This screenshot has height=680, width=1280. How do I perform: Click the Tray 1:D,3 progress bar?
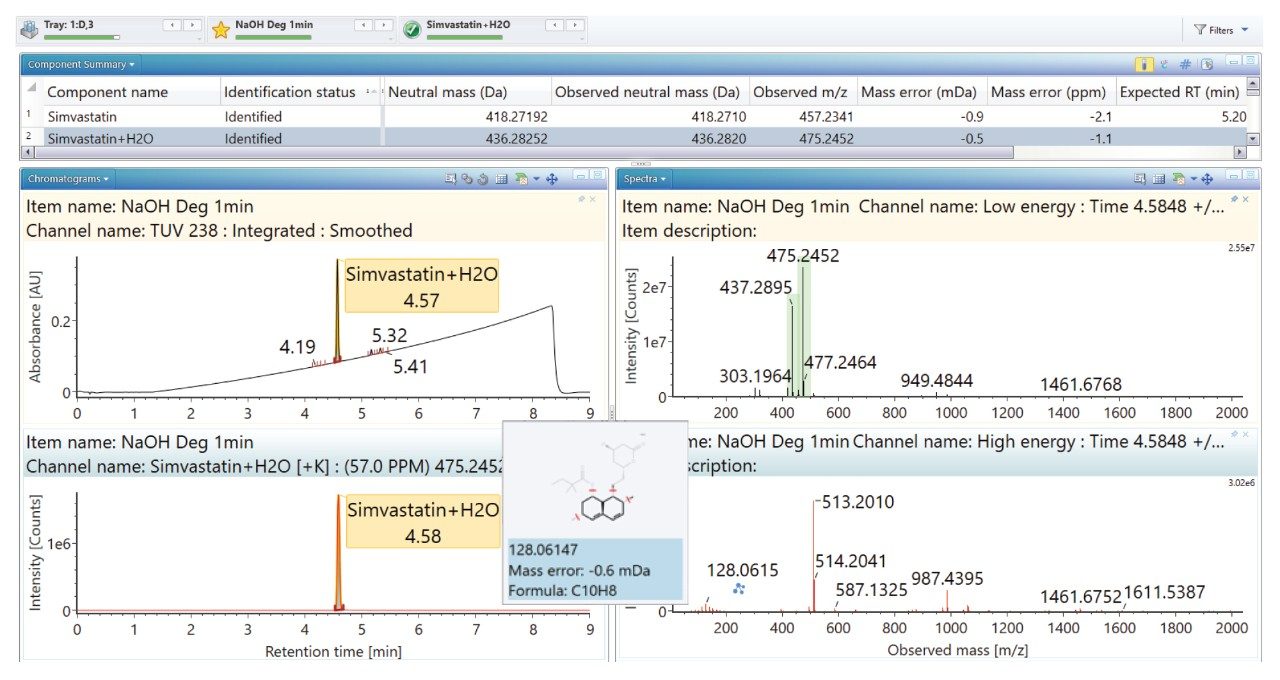83,37
